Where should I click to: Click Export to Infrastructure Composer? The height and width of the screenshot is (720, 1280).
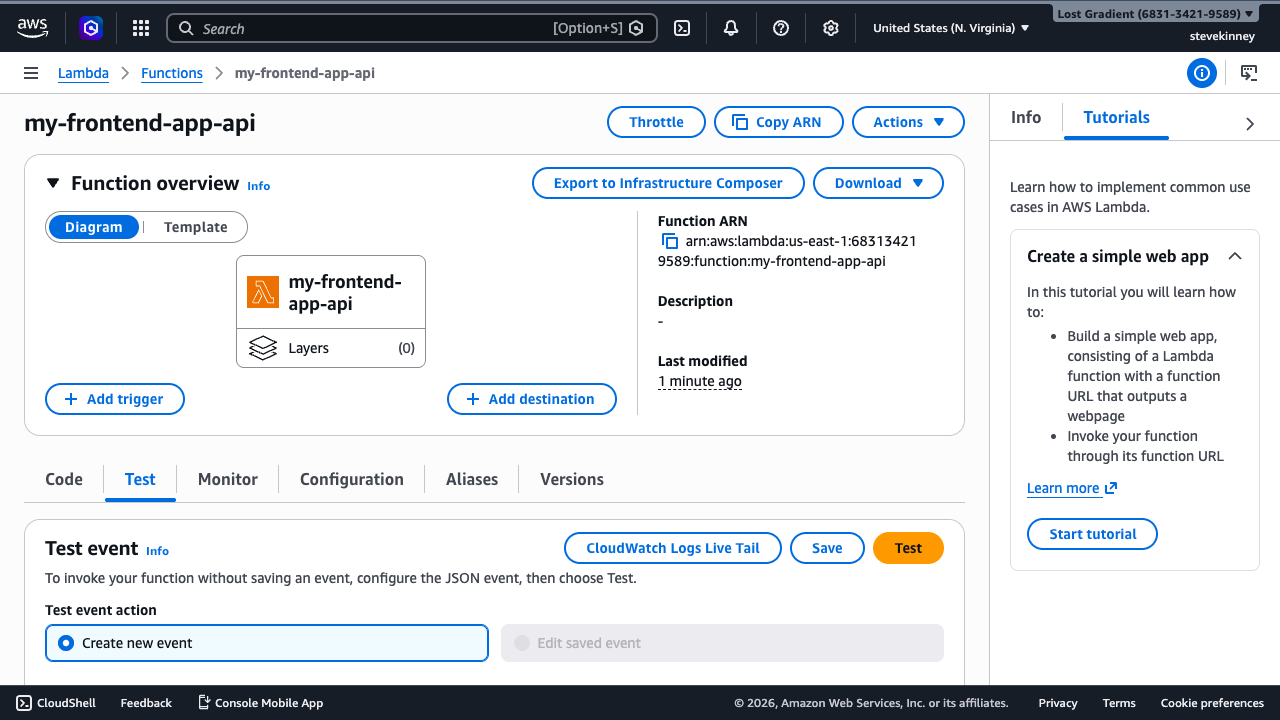pyautogui.click(x=668, y=183)
